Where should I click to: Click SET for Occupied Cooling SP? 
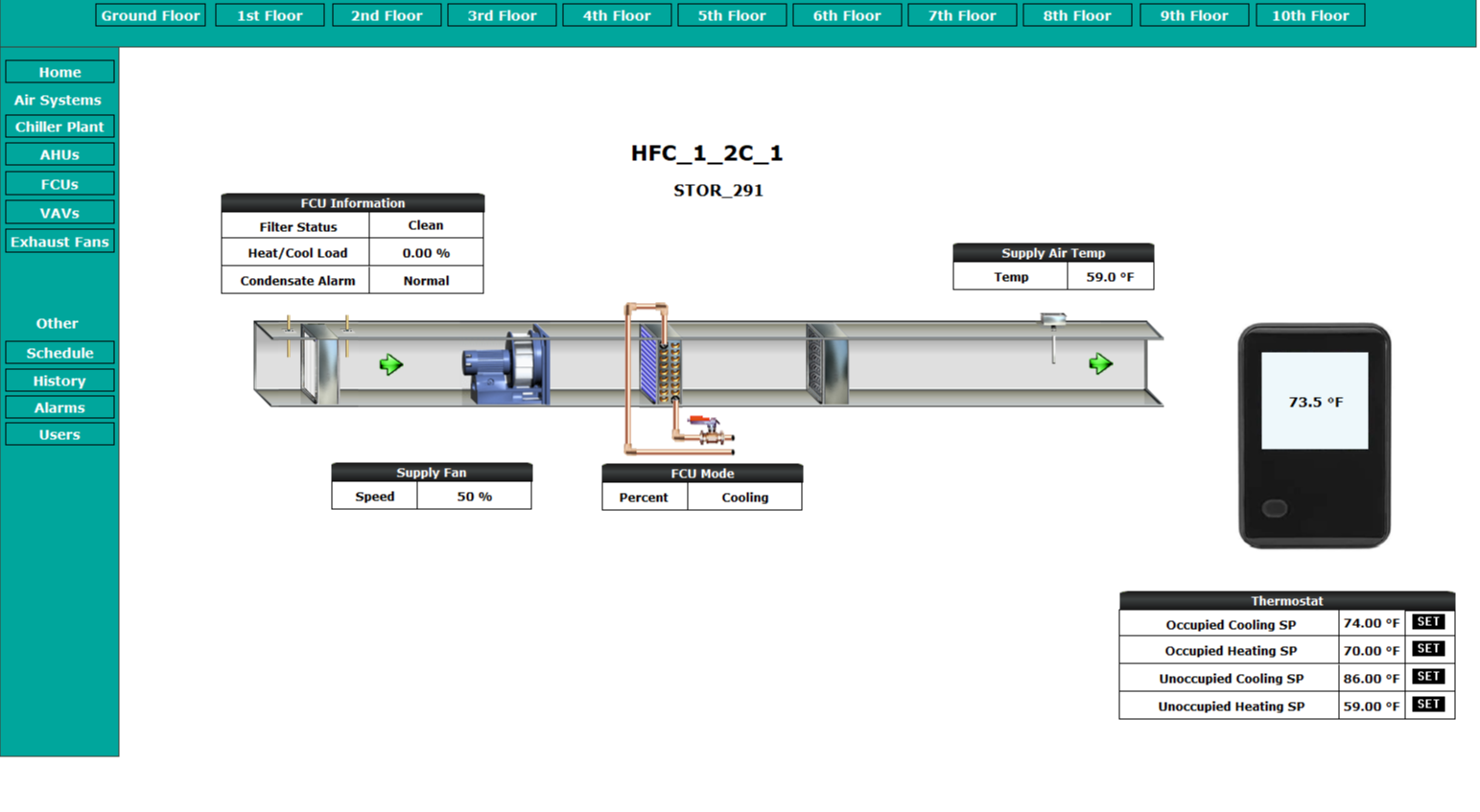click(x=1428, y=622)
